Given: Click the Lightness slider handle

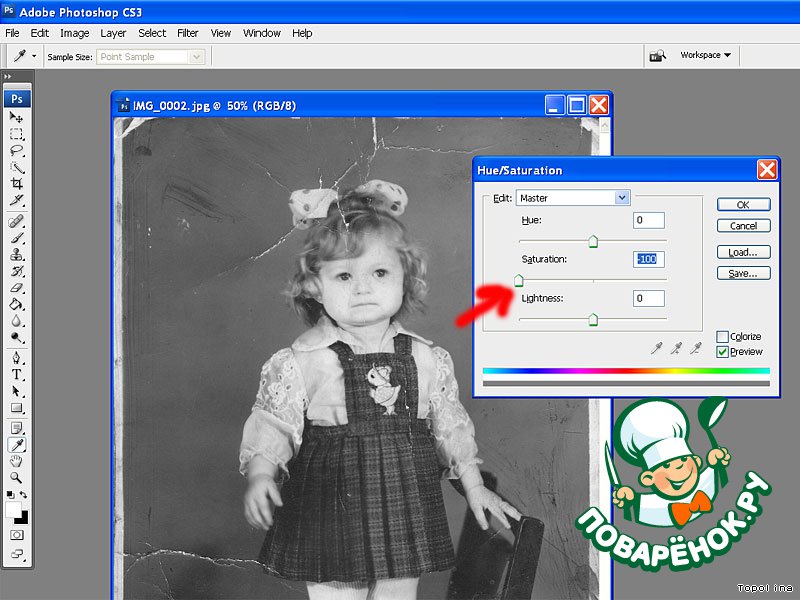Looking at the screenshot, I should coord(593,319).
